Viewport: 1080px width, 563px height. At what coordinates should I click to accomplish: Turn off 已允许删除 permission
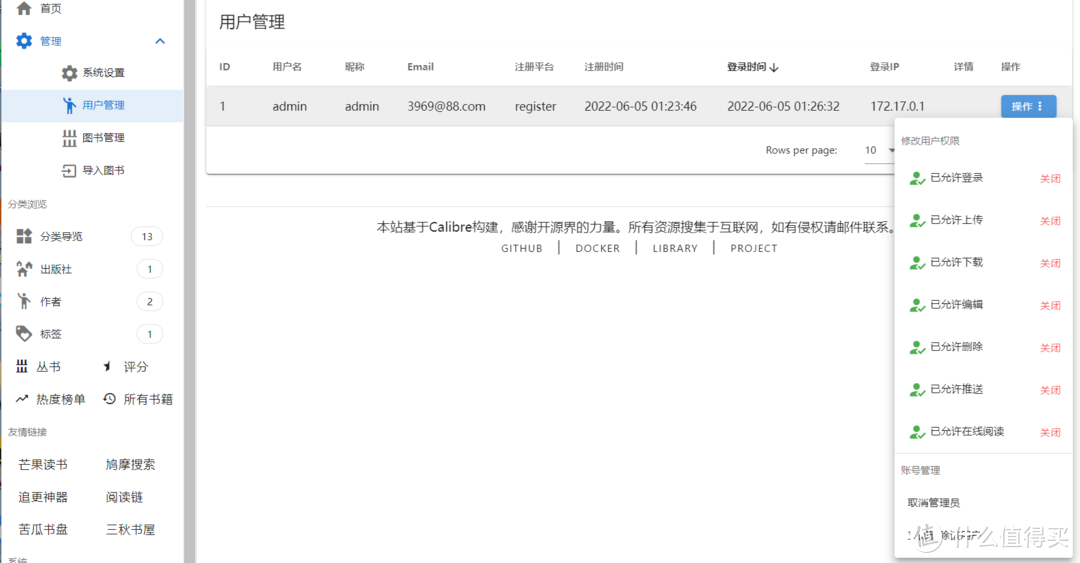pyautogui.click(x=1050, y=347)
